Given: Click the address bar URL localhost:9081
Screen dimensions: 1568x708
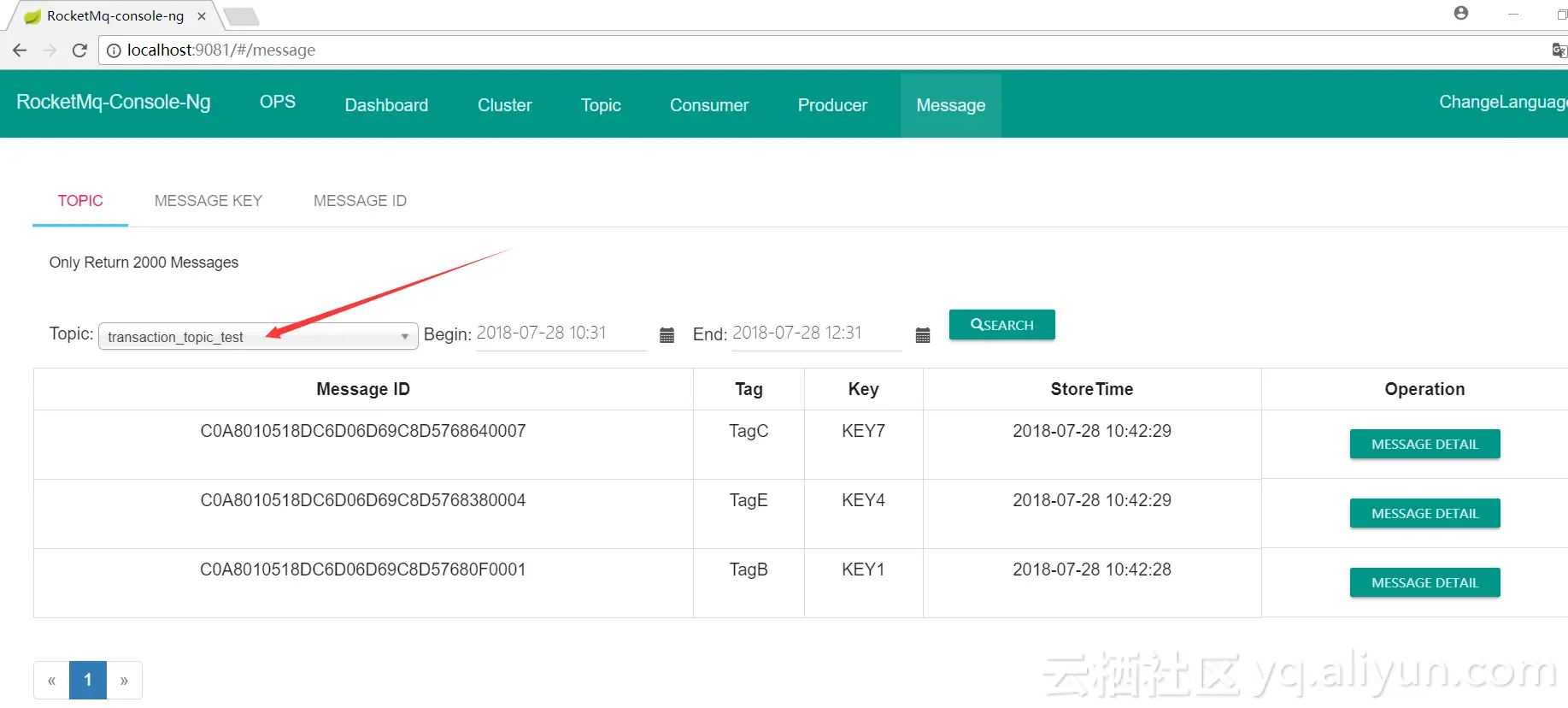Looking at the screenshot, I should click(x=221, y=50).
